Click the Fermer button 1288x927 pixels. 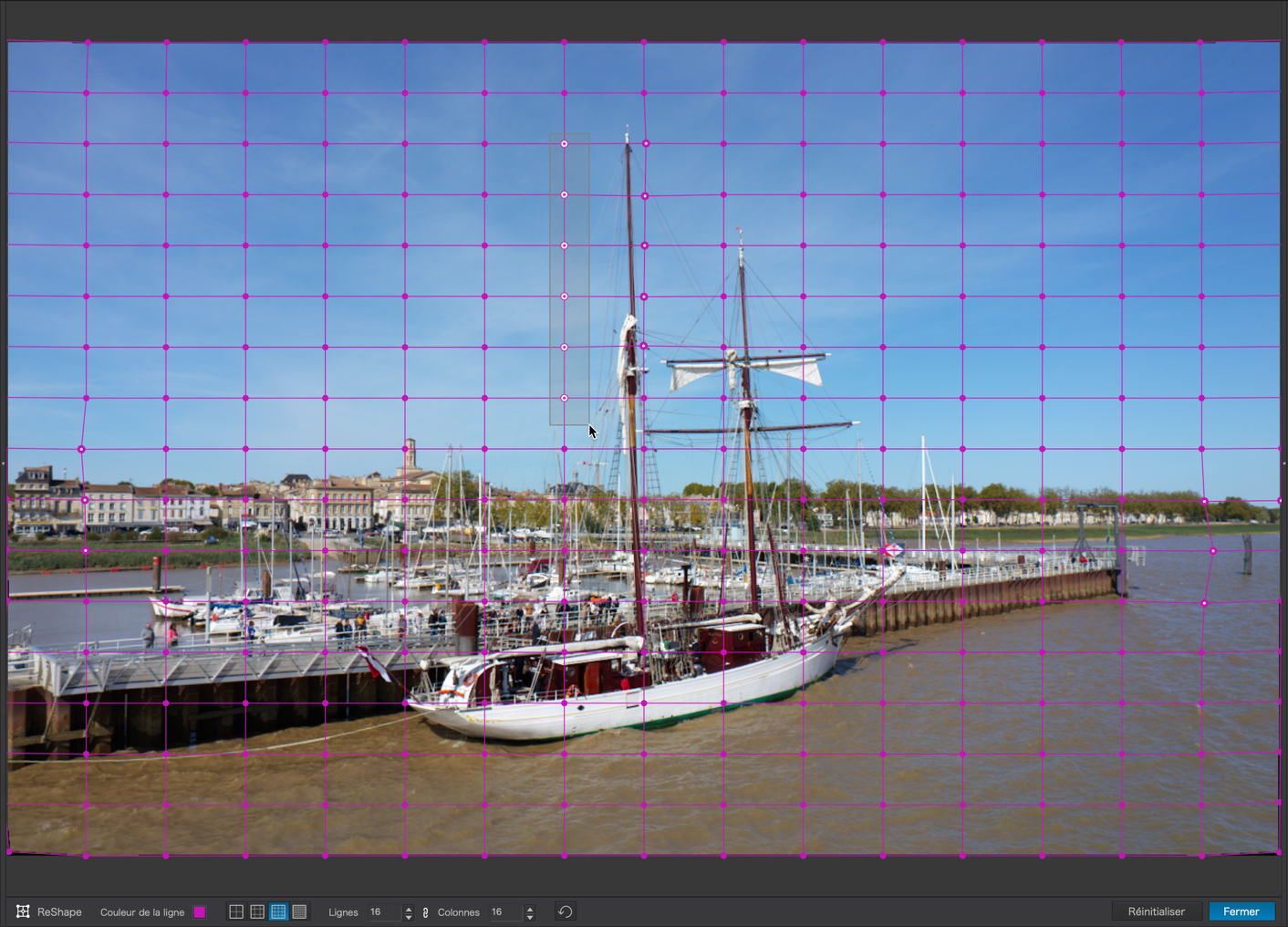(x=1241, y=911)
